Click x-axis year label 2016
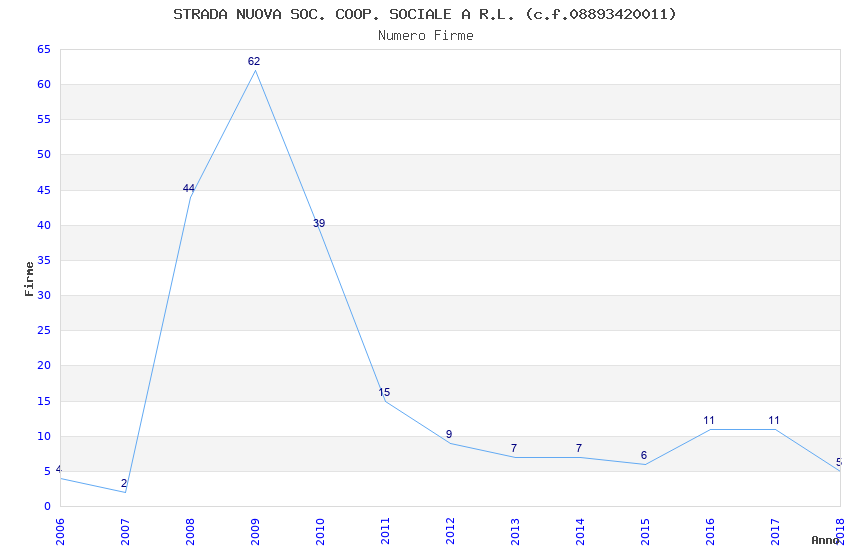Viewport: 850px width, 550px height. [710, 532]
